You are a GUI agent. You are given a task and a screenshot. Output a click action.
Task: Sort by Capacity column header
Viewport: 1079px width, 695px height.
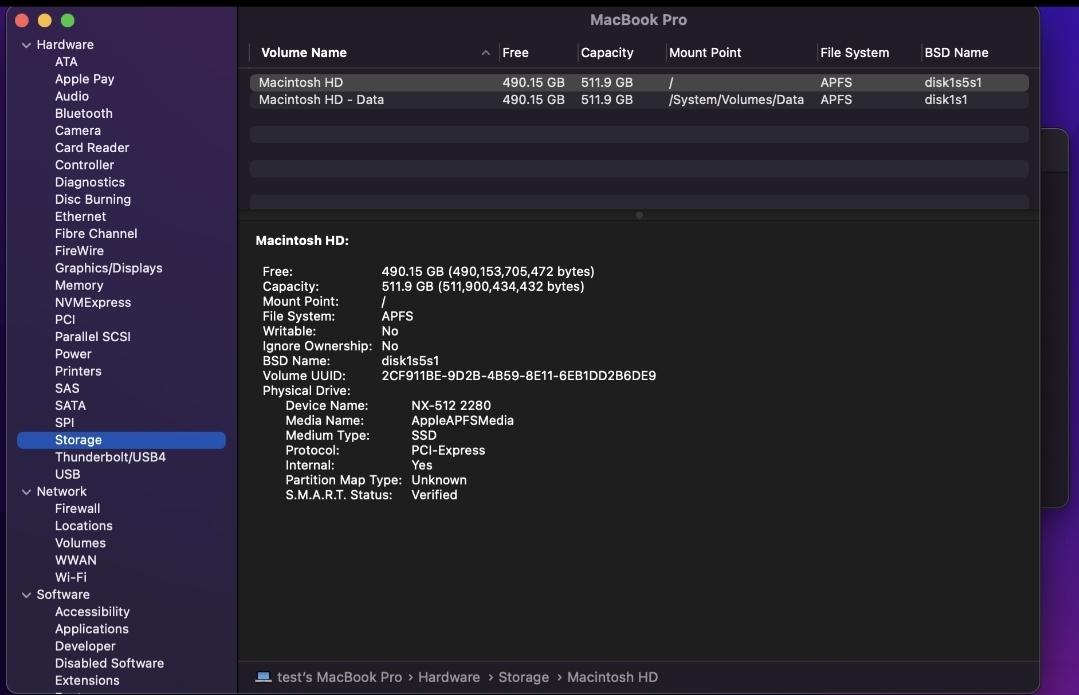pos(607,53)
